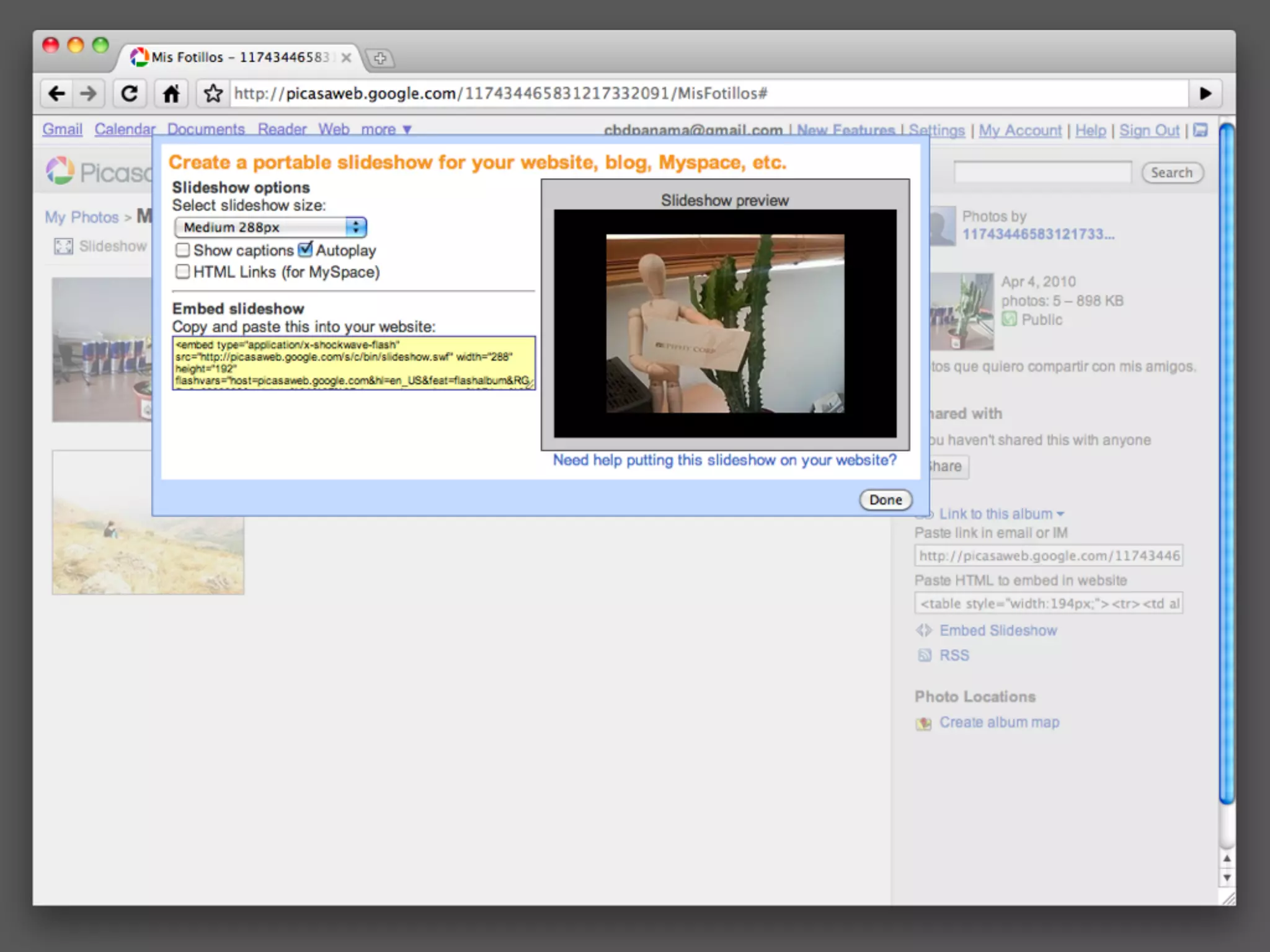Enable HTML Links for MySpace checkbox

(x=182, y=271)
